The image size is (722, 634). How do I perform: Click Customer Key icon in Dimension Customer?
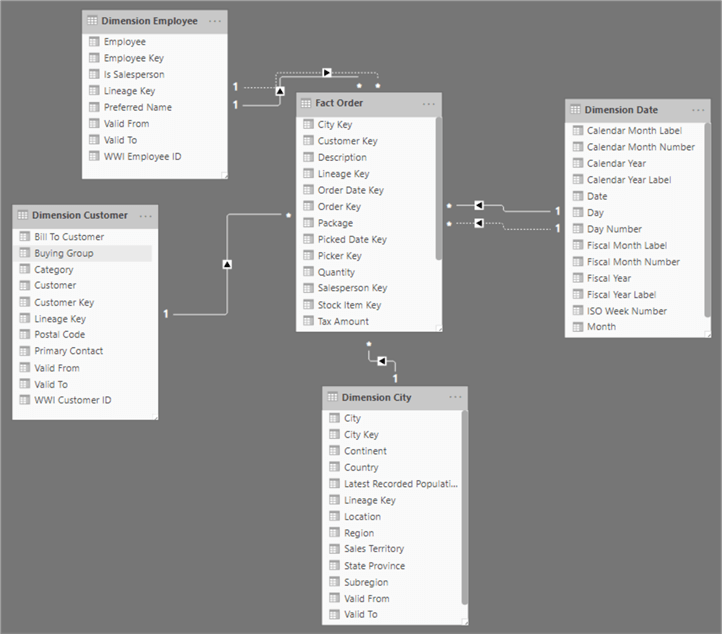24,302
